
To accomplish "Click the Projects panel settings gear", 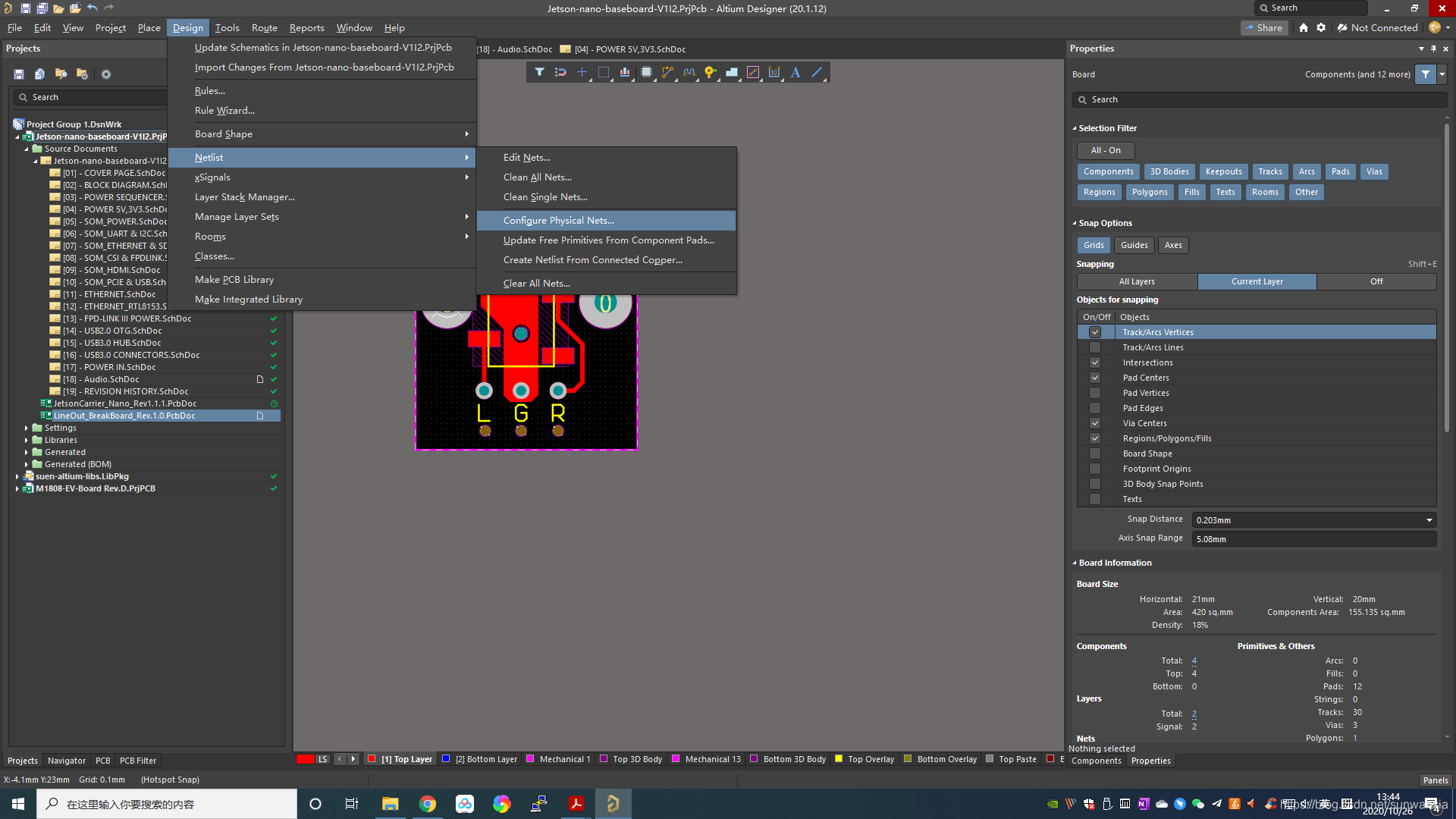I will [x=106, y=74].
